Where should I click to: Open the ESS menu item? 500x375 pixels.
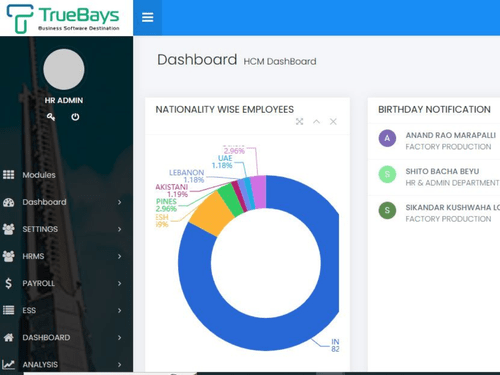[x=29, y=310]
